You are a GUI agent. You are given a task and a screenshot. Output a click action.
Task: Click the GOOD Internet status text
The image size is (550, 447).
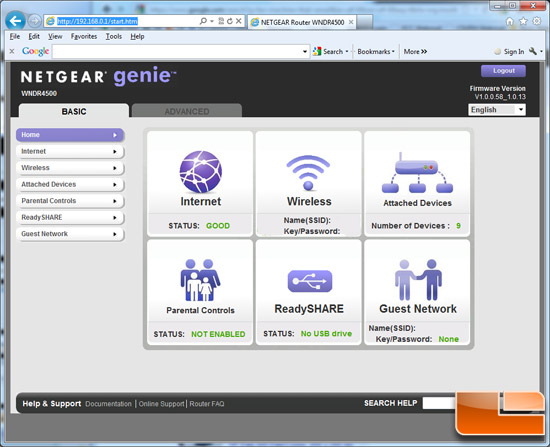point(218,226)
